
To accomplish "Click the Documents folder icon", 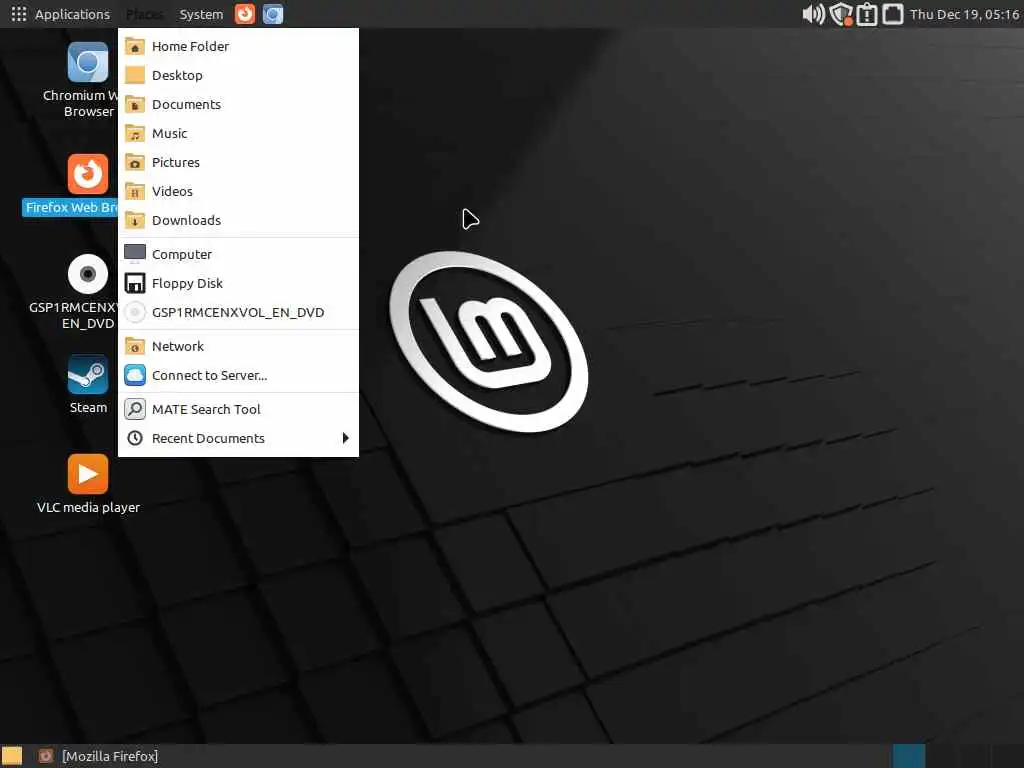I will click(x=135, y=104).
